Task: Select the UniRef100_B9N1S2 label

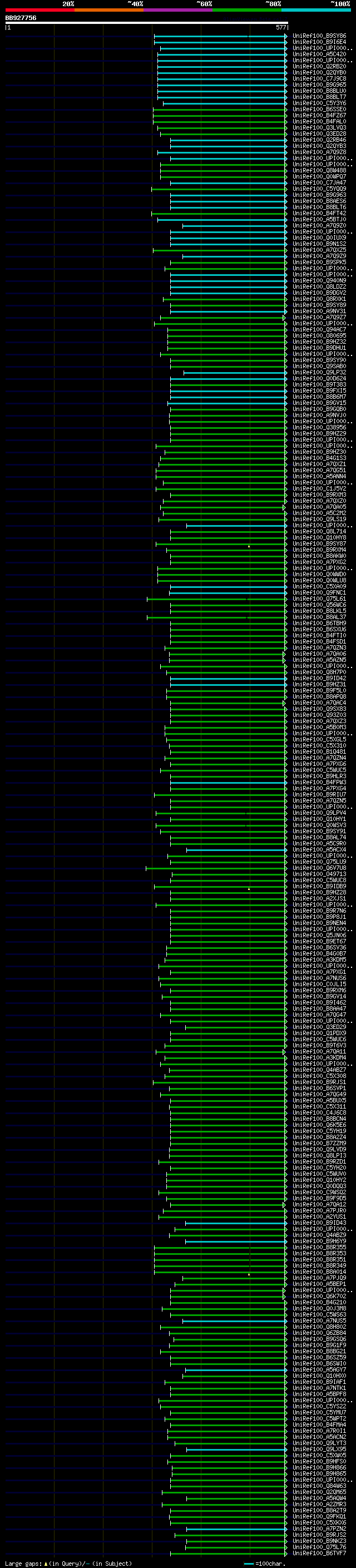Action: click(319, 244)
